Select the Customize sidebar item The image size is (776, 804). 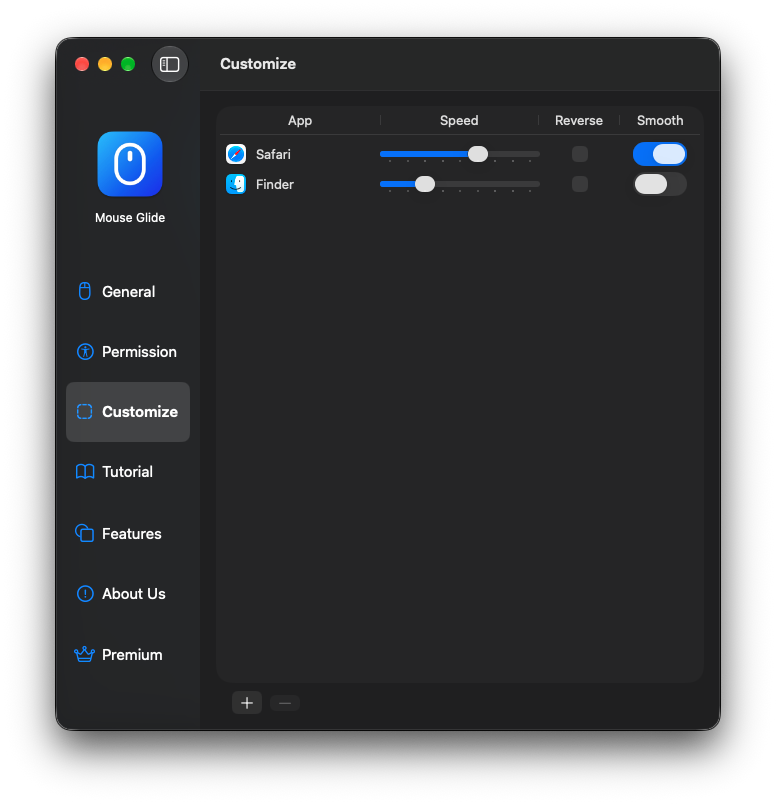point(128,412)
